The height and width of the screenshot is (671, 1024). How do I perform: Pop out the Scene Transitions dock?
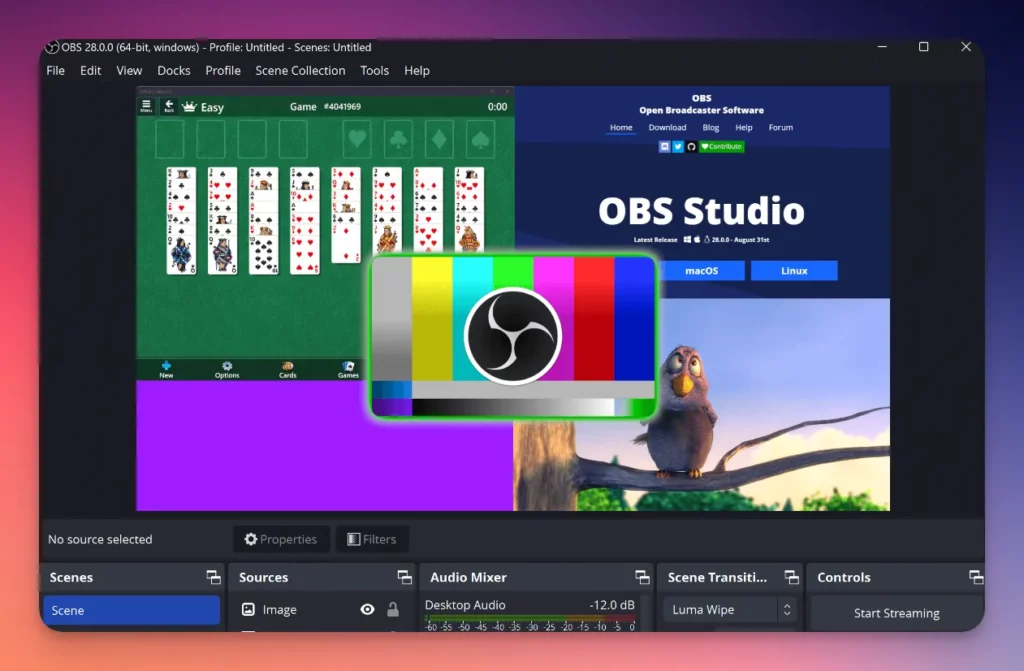[x=791, y=576]
